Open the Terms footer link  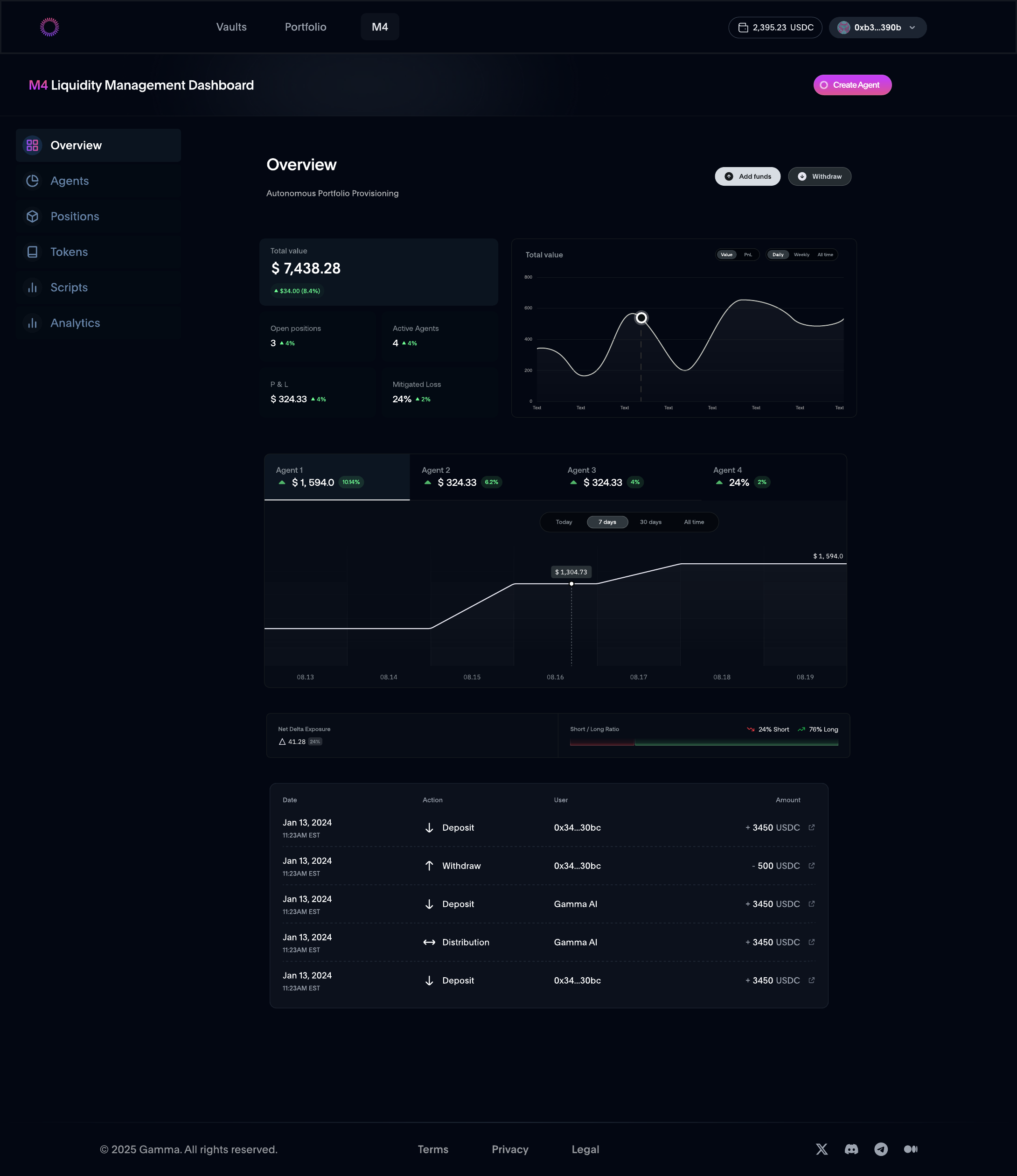click(x=433, y=1149)
